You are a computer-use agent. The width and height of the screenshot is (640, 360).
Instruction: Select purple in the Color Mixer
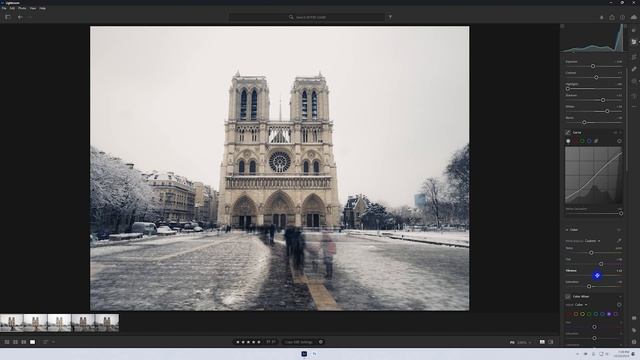tap(609, 314)
